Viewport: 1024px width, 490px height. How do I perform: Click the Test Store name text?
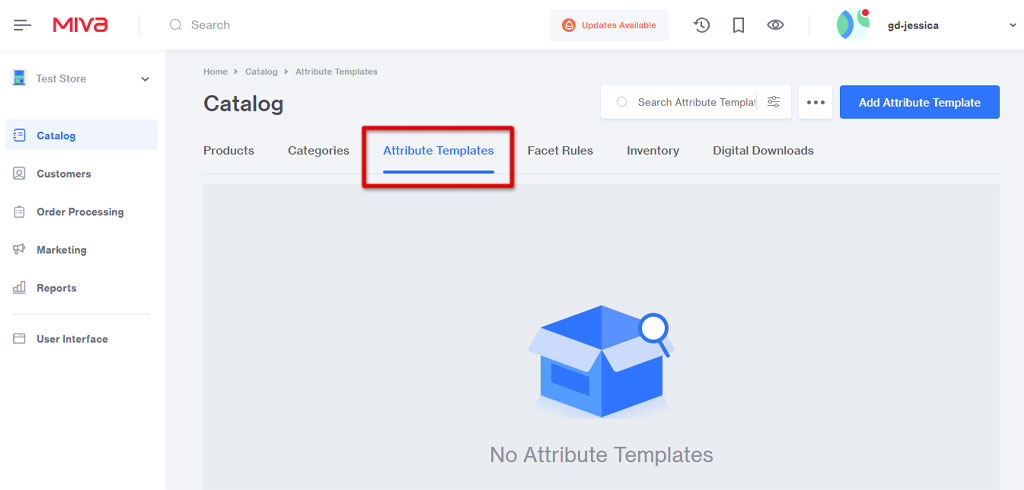point(61,78)
